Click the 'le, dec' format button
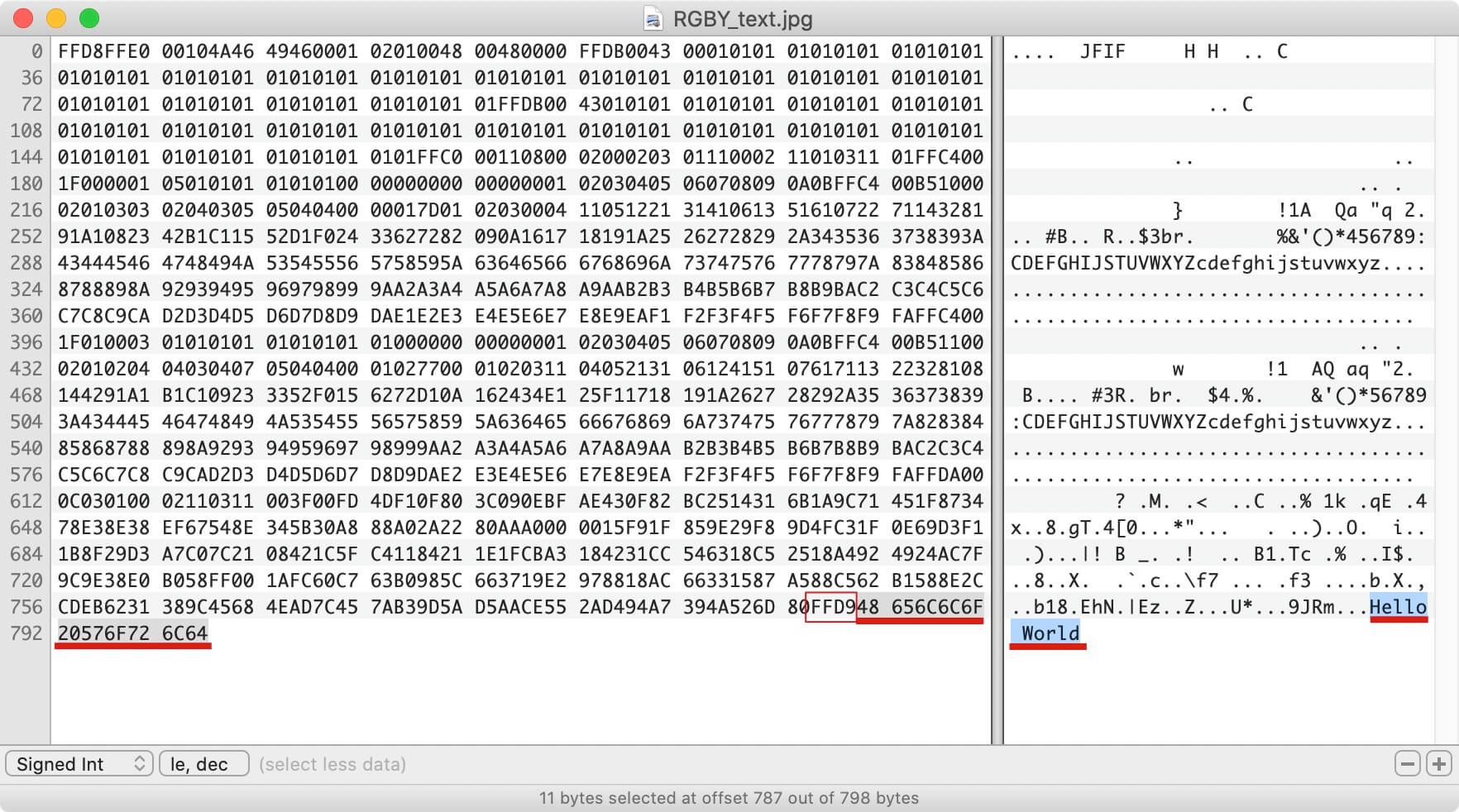Screen dimensions: 1459x812 coord(203,763)
